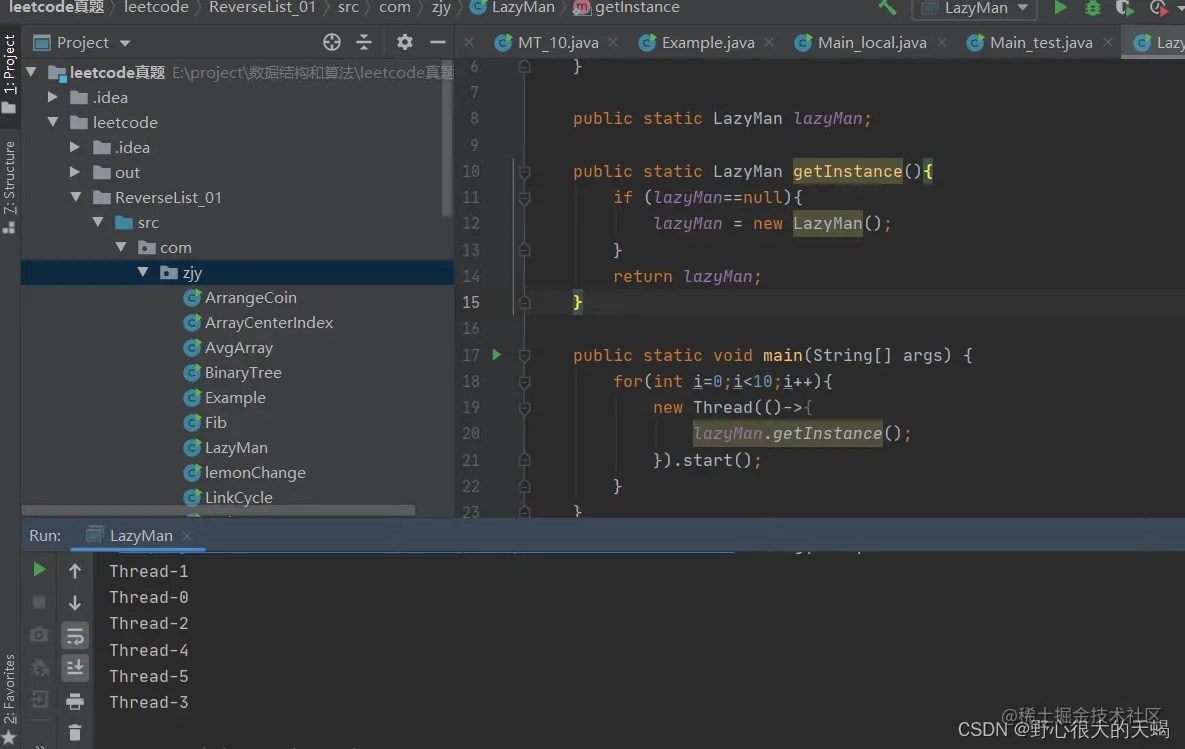Collapse the zjy package
Viewport: 1185px width, 749px height.
(143, 271)
